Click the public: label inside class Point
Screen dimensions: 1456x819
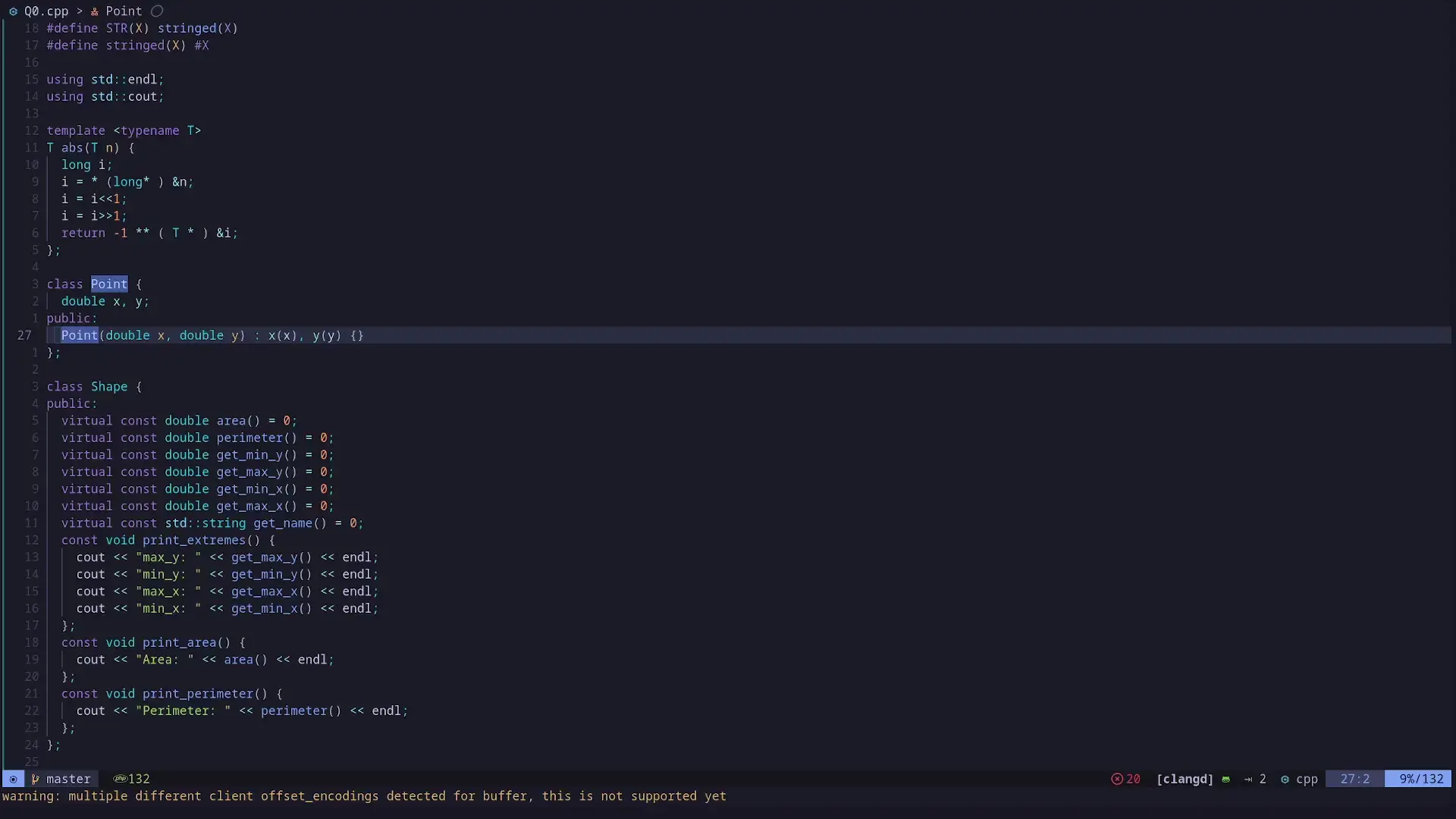click(x=72, y=318)
